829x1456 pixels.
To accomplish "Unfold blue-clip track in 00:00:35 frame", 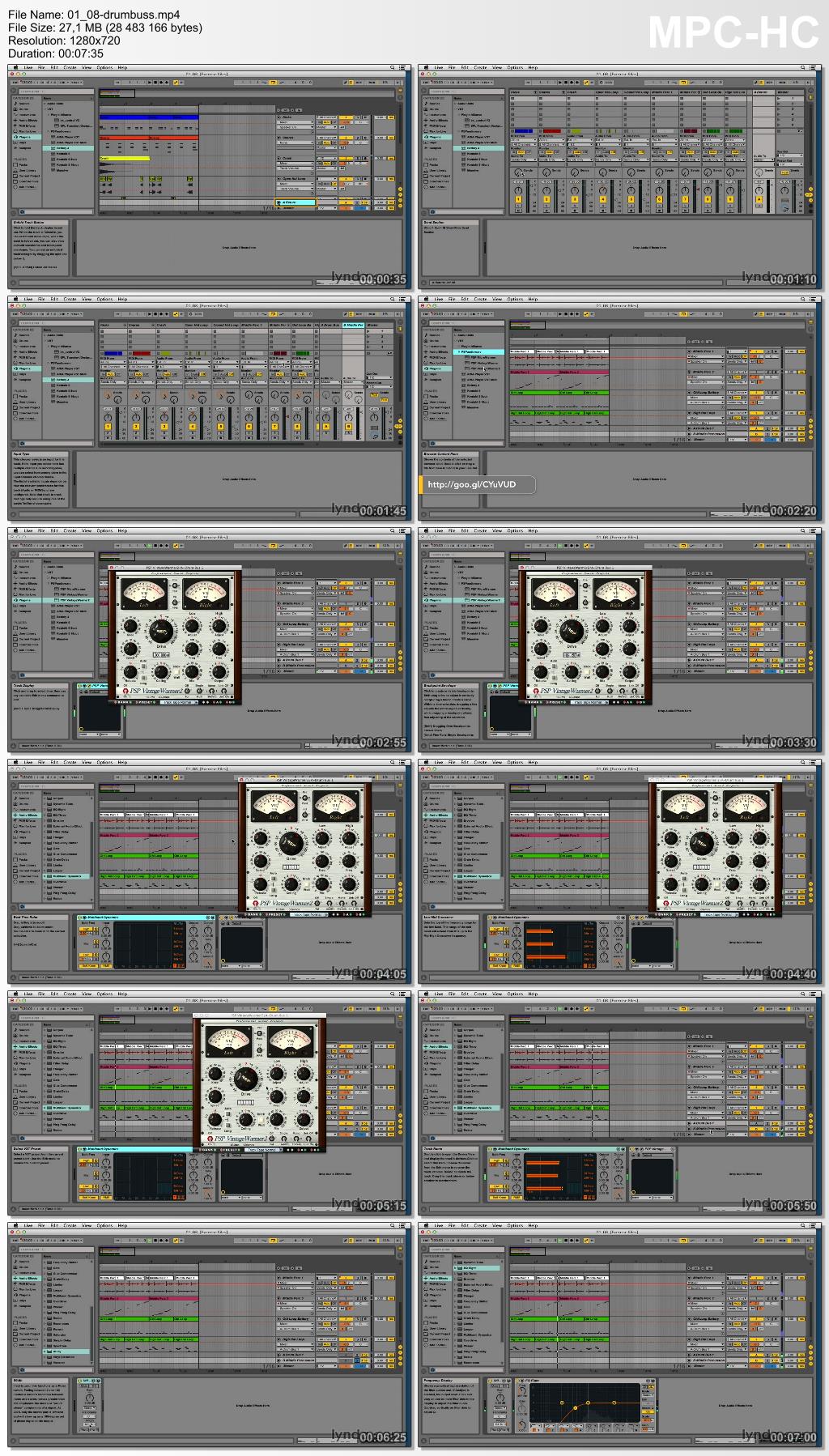I will tap(278, 117).
